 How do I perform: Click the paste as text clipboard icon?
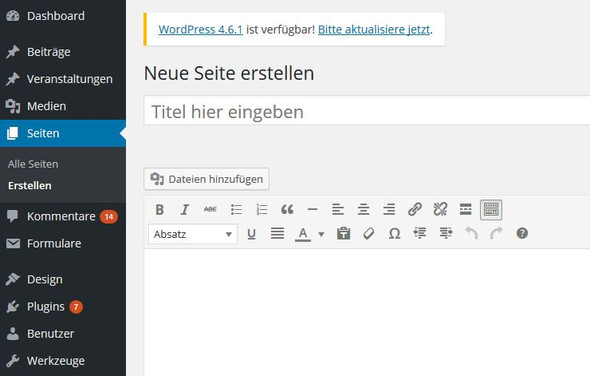click(x=343, y=234)
